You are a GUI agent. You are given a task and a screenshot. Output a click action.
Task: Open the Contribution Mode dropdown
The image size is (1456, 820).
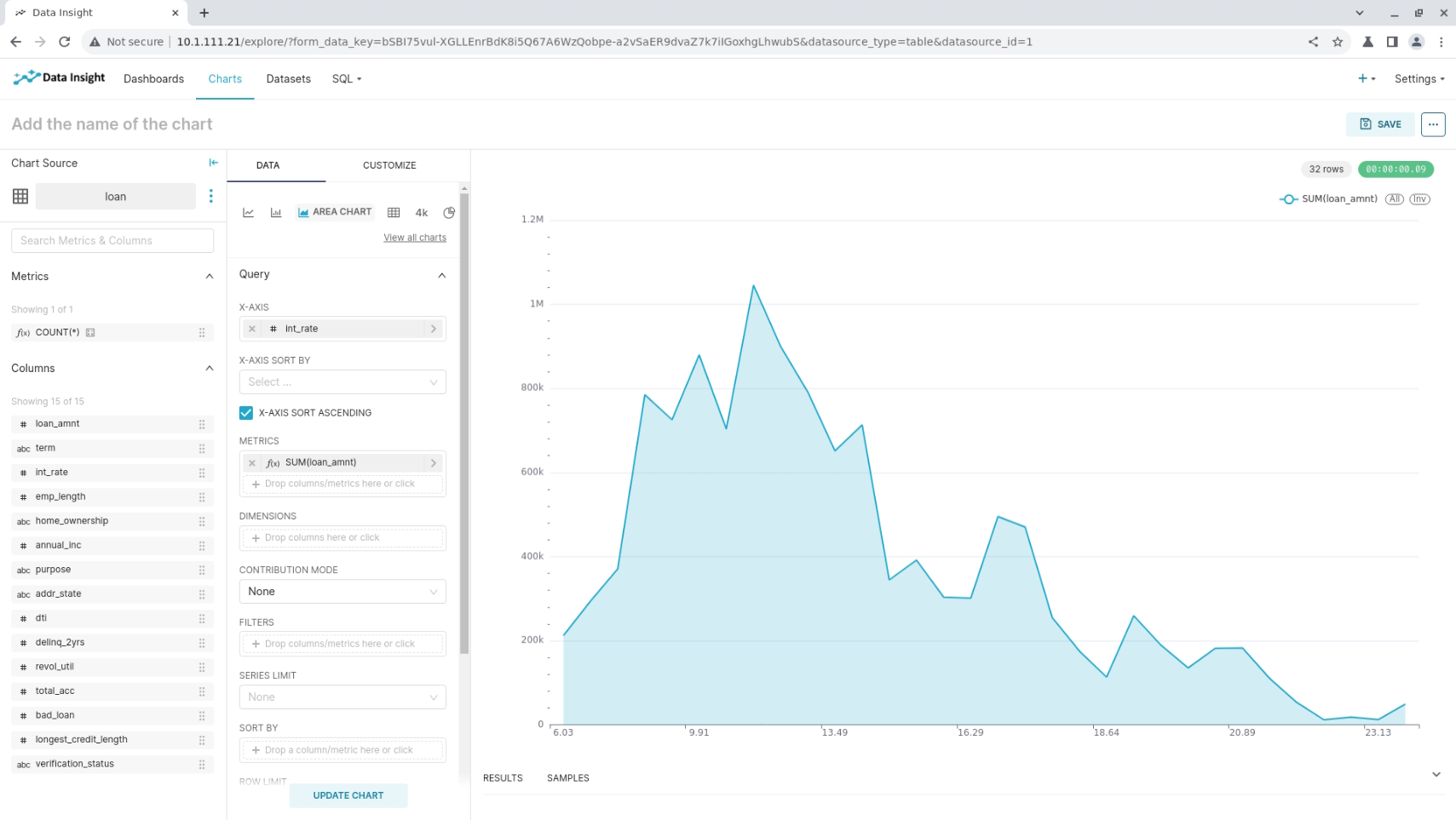(342, 591)
